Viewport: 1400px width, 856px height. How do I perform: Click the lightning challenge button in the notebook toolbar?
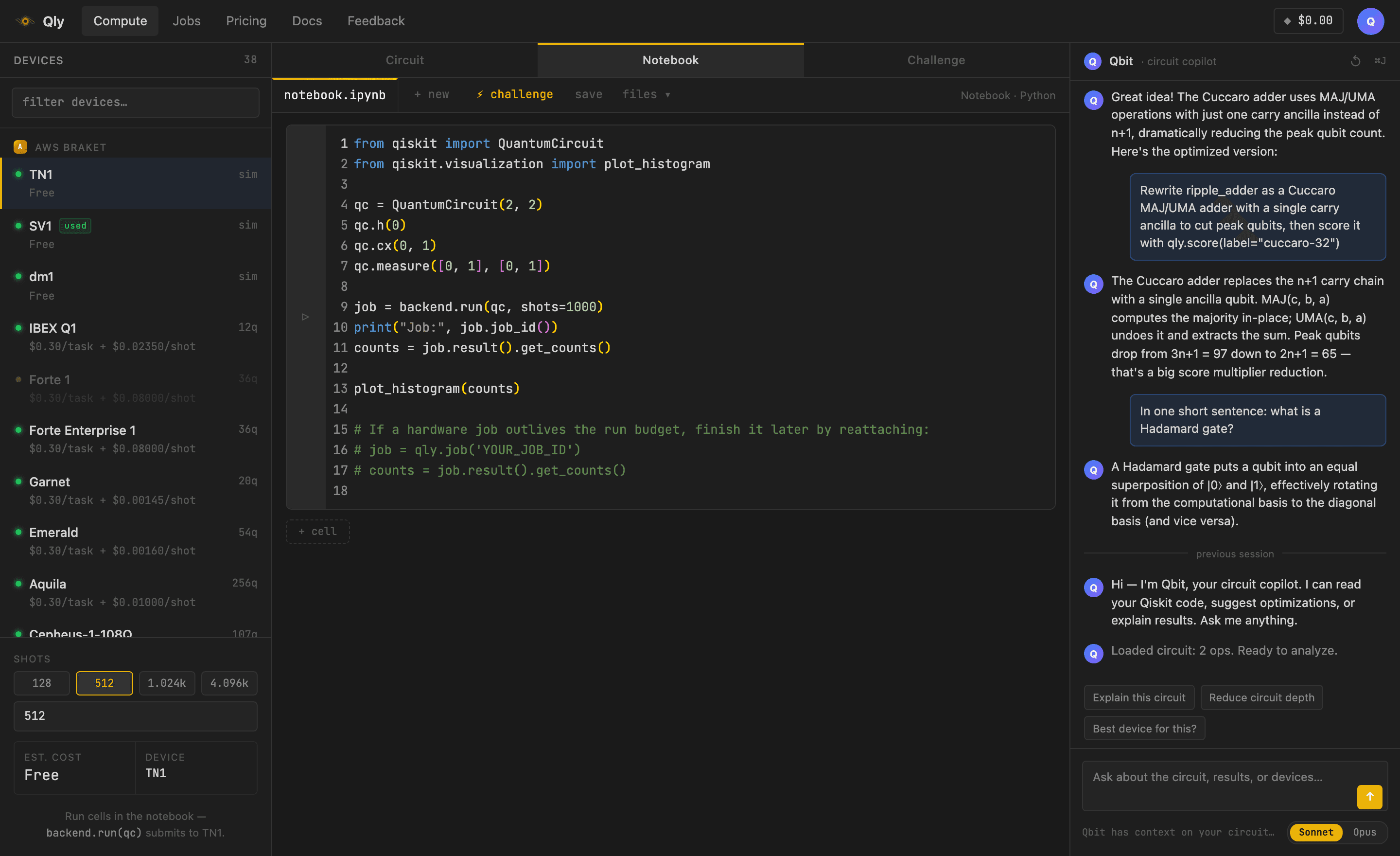point(514,94)
